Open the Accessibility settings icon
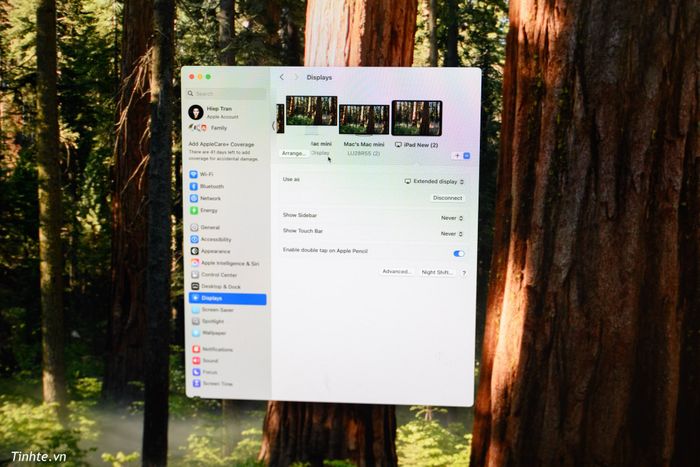The height and width of the screenshot is (467, 700). pos(195,239)
